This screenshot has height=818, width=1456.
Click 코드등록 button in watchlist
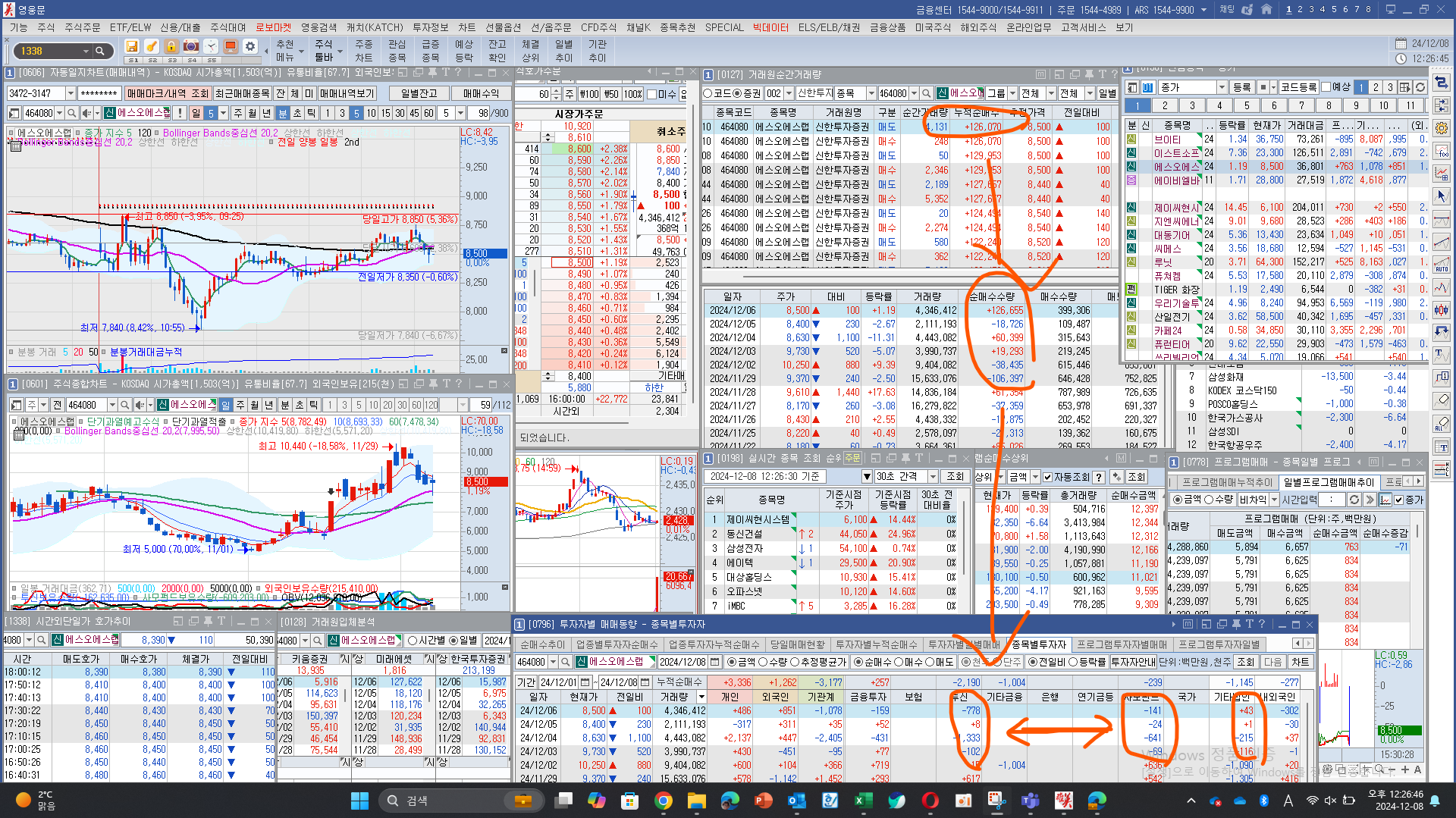click(1299, 87)
